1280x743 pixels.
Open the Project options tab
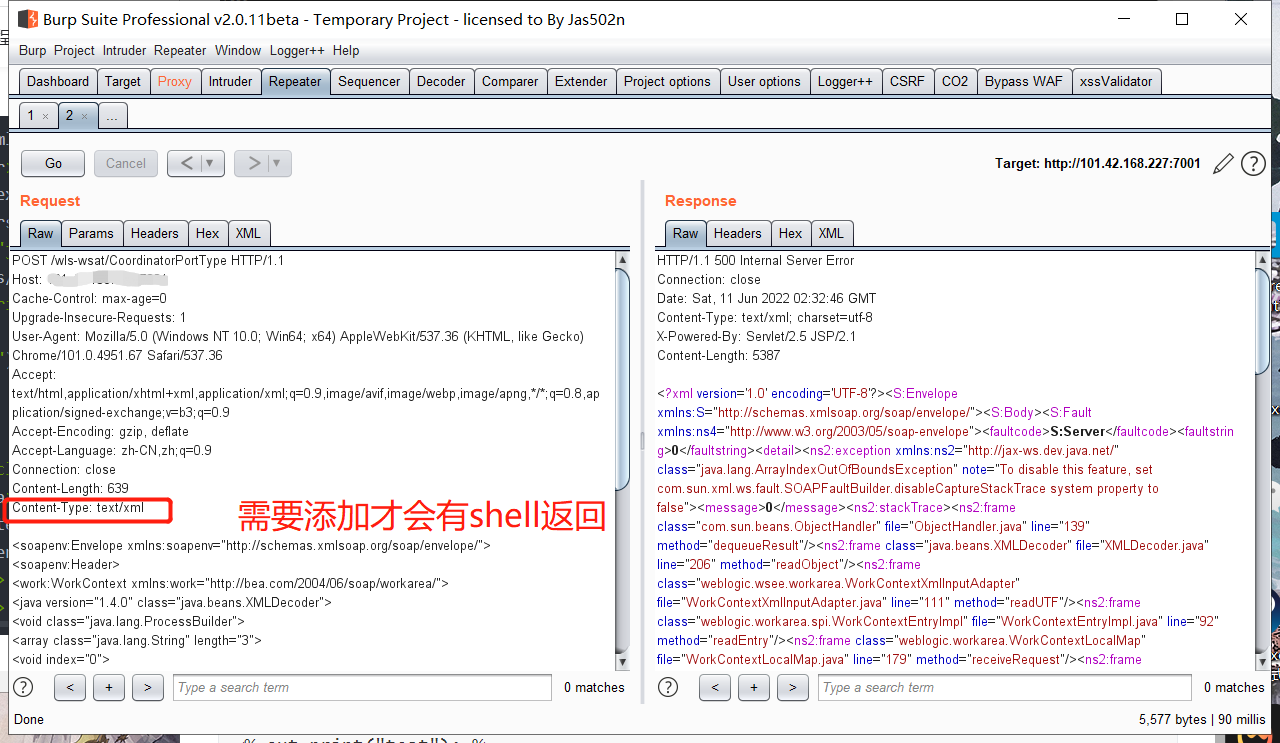(667, 82)
